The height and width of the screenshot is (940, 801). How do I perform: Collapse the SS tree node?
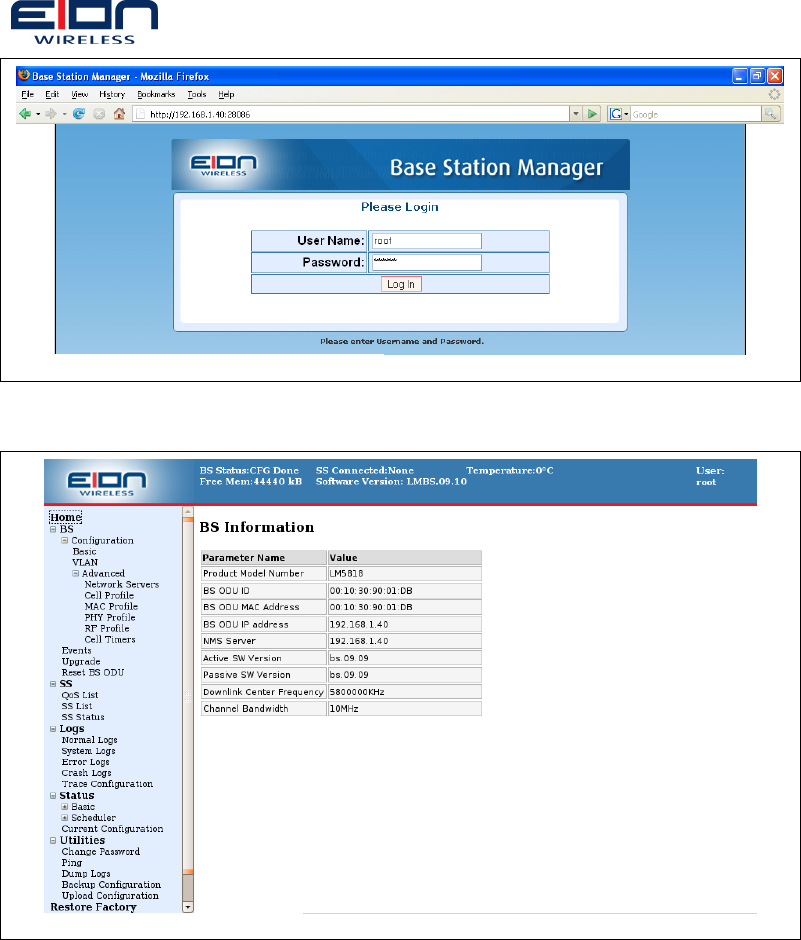[x=53, y=684]
